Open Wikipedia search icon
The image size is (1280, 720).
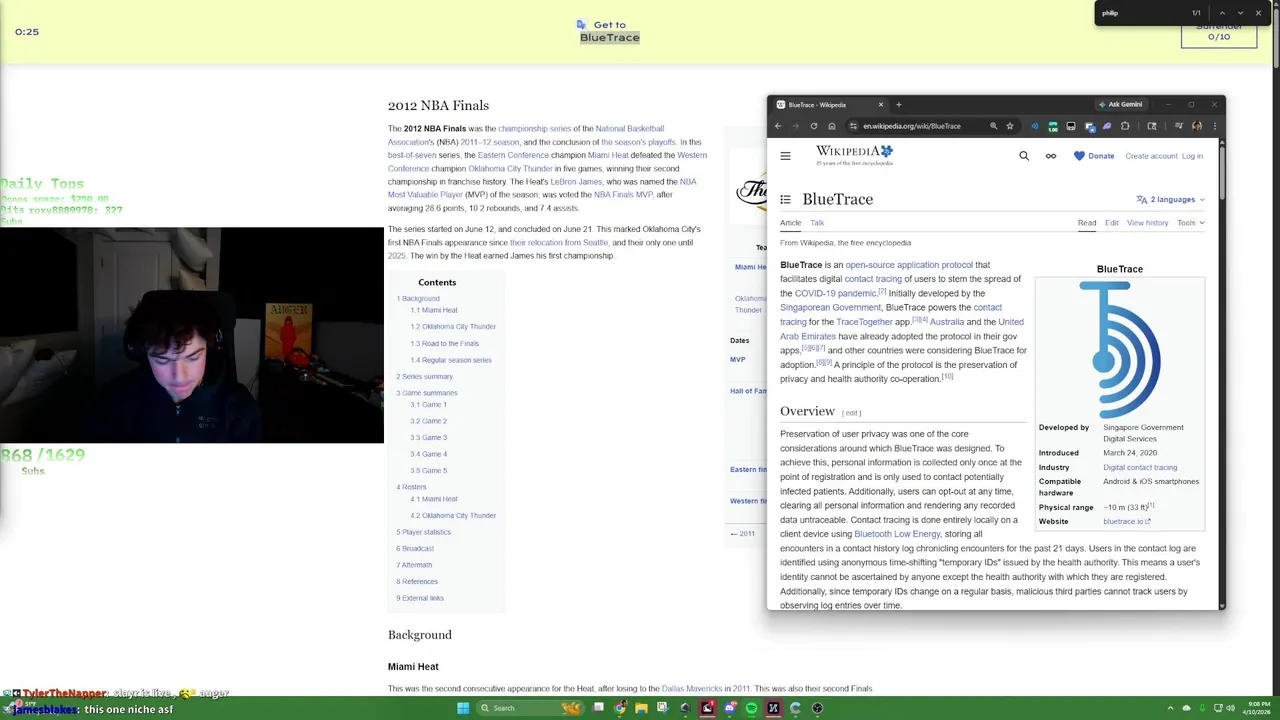(x=1024, y=156)
